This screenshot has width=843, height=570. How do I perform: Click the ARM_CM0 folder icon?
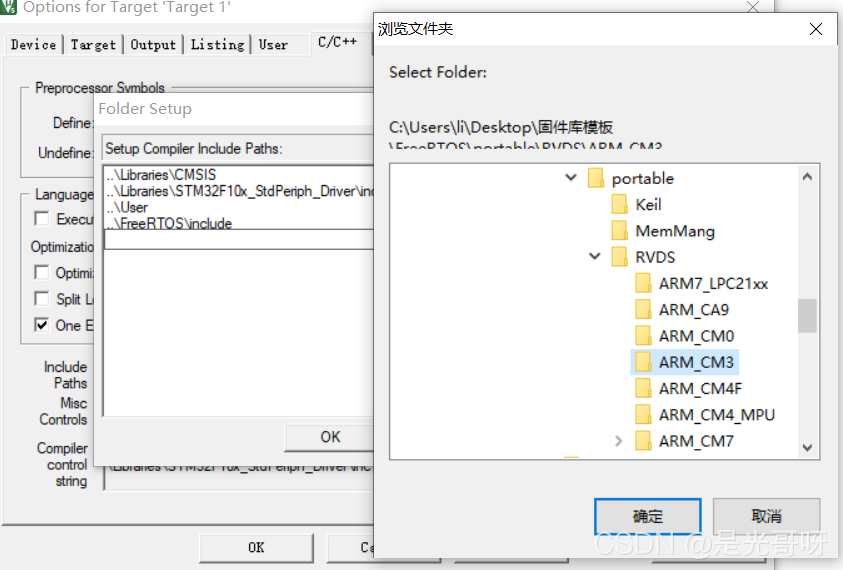(643, 336)
